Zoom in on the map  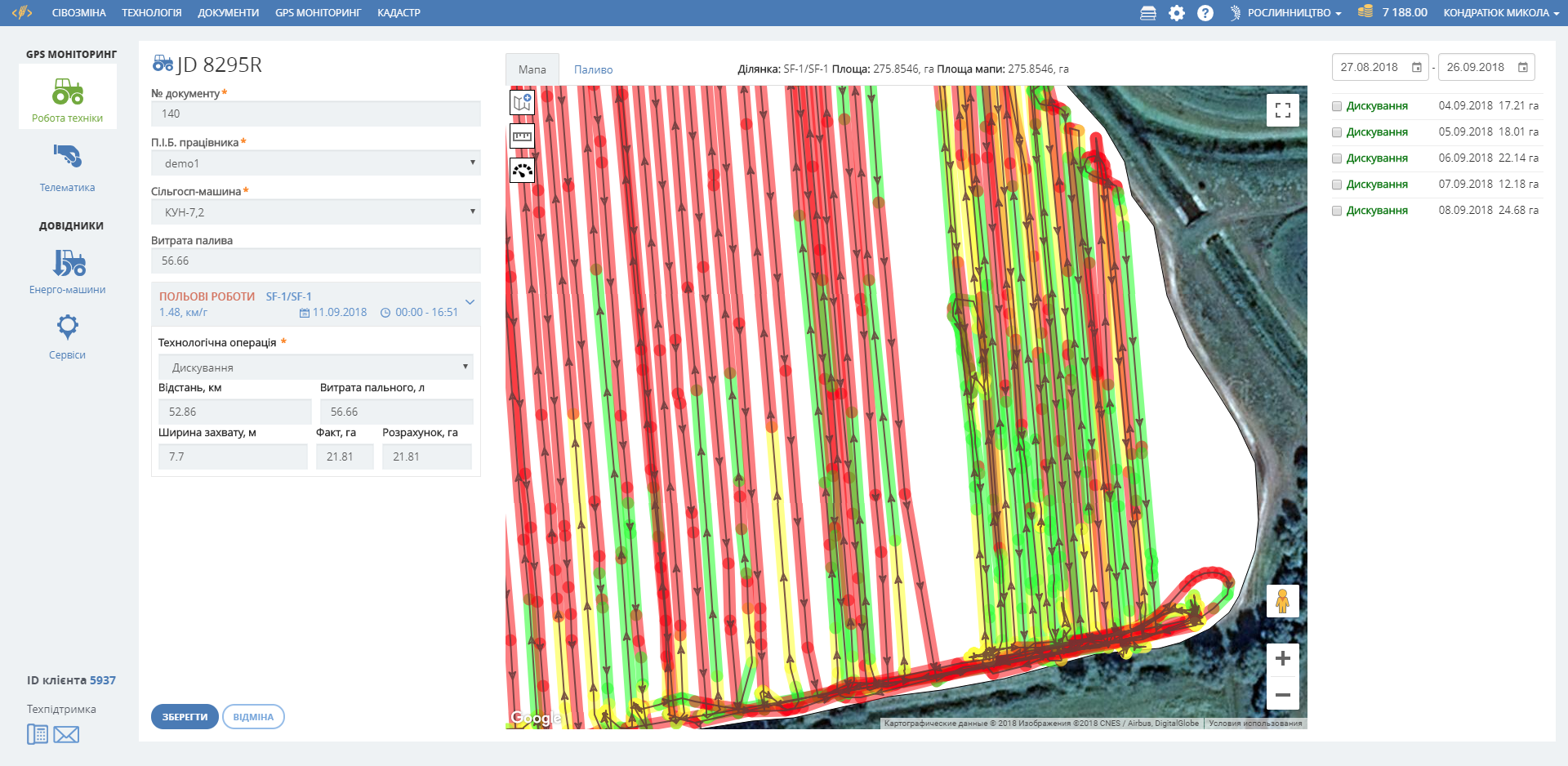point(1282,658)
